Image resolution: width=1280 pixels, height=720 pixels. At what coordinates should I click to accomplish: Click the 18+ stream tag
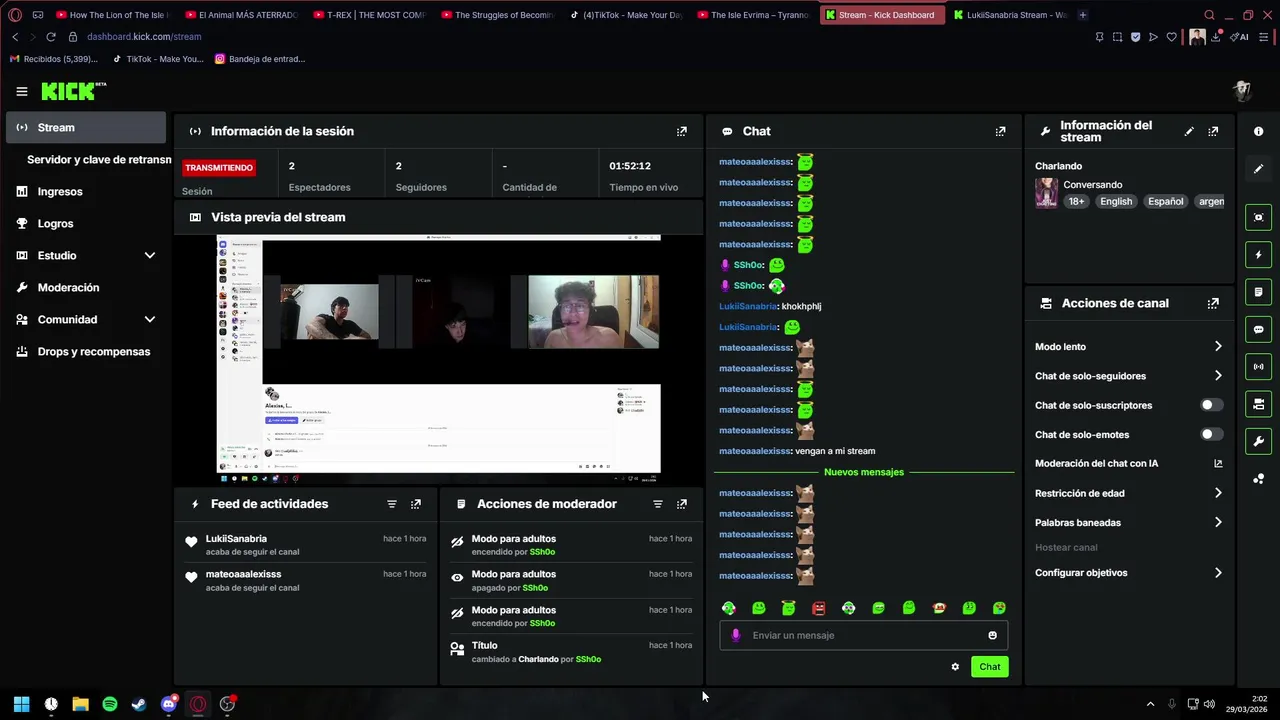[1076, 201]
